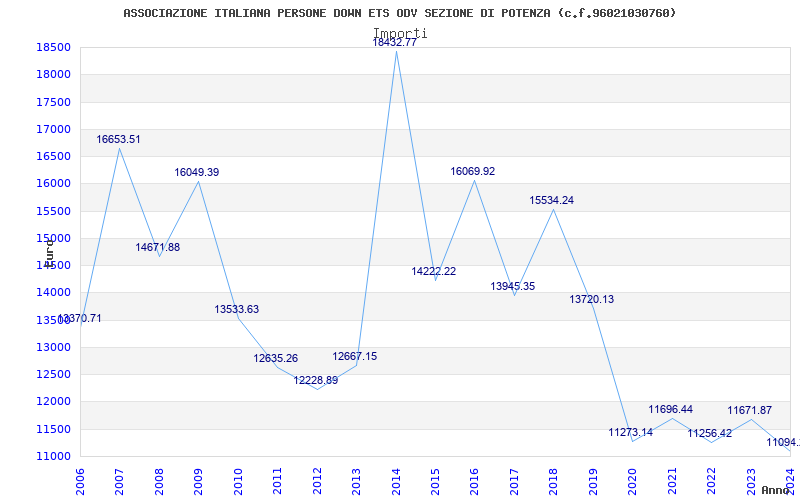Select the 13370.71 data label
The image size is (800, 500).
[x=80, y=319]
